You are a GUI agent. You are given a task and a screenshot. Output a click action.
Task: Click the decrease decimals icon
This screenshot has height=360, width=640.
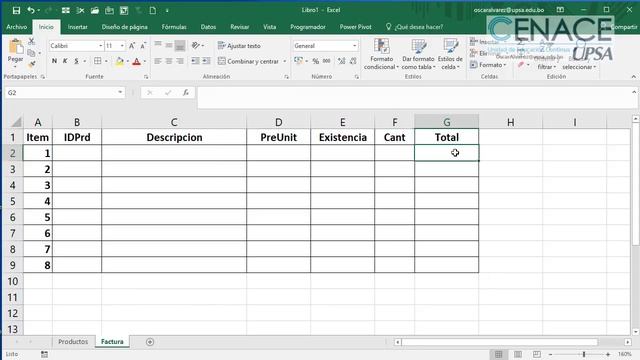pyautogui.click(x=353, y=61)
